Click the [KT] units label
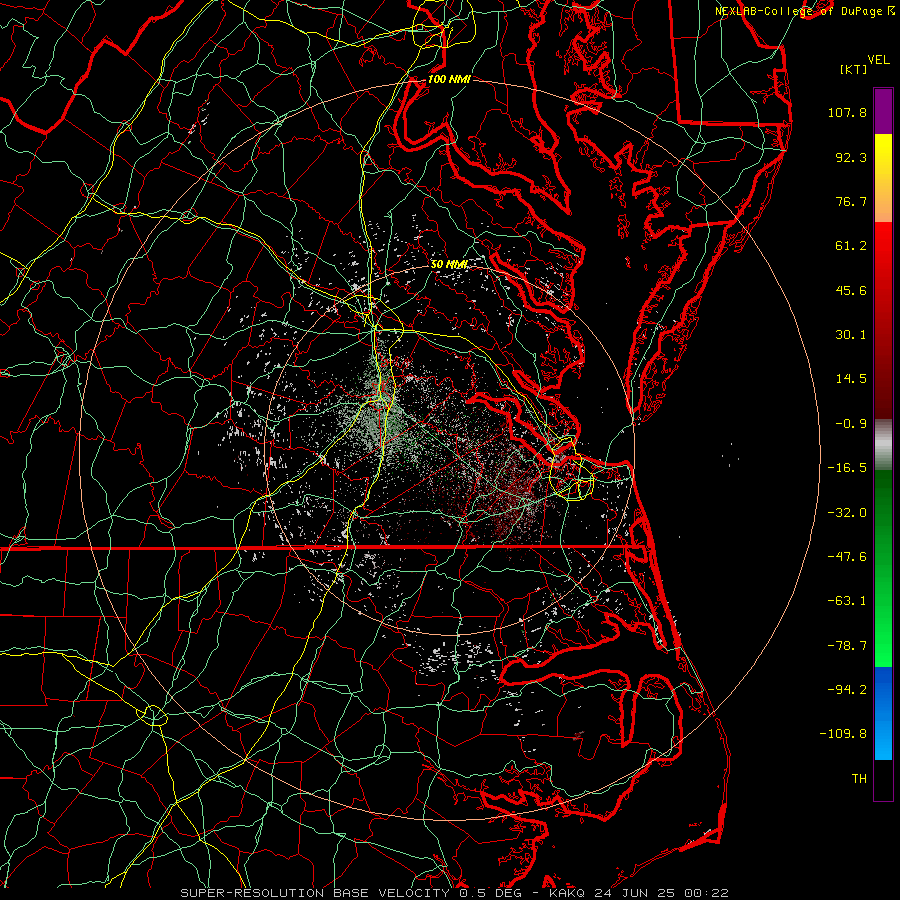This screenshot has width=900, height=900. (854, 69)
